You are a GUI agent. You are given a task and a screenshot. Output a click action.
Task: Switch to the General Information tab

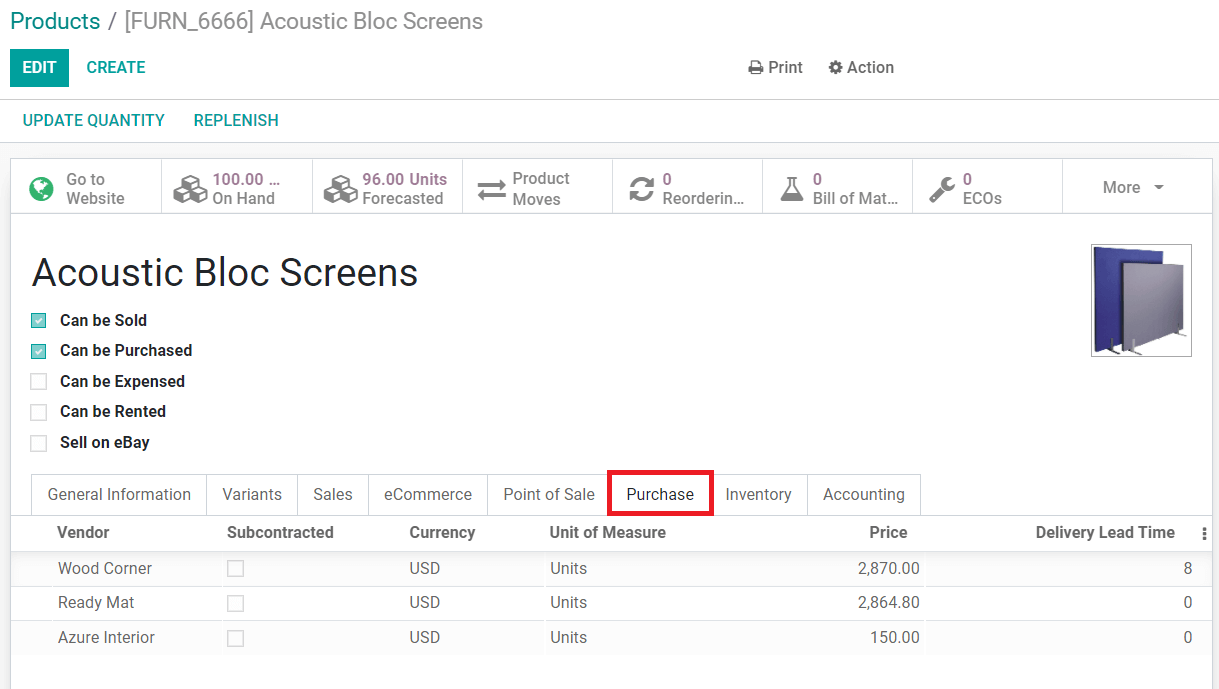pos(119,495)
